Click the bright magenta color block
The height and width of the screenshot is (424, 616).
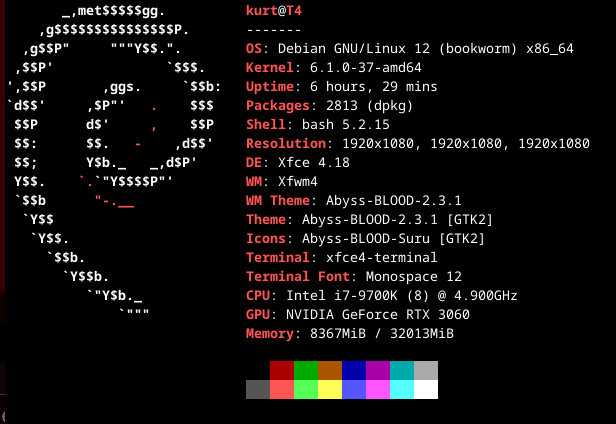[378, 389]
